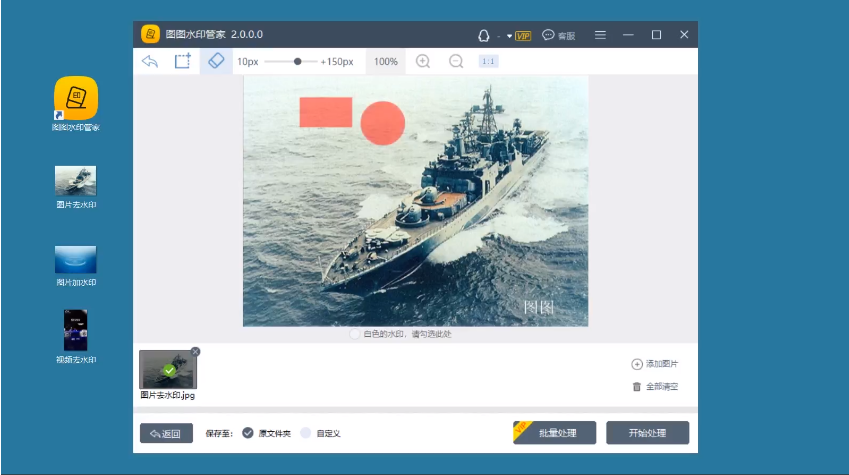Enable the white watermark checkbox below the image

click(355, 334)
